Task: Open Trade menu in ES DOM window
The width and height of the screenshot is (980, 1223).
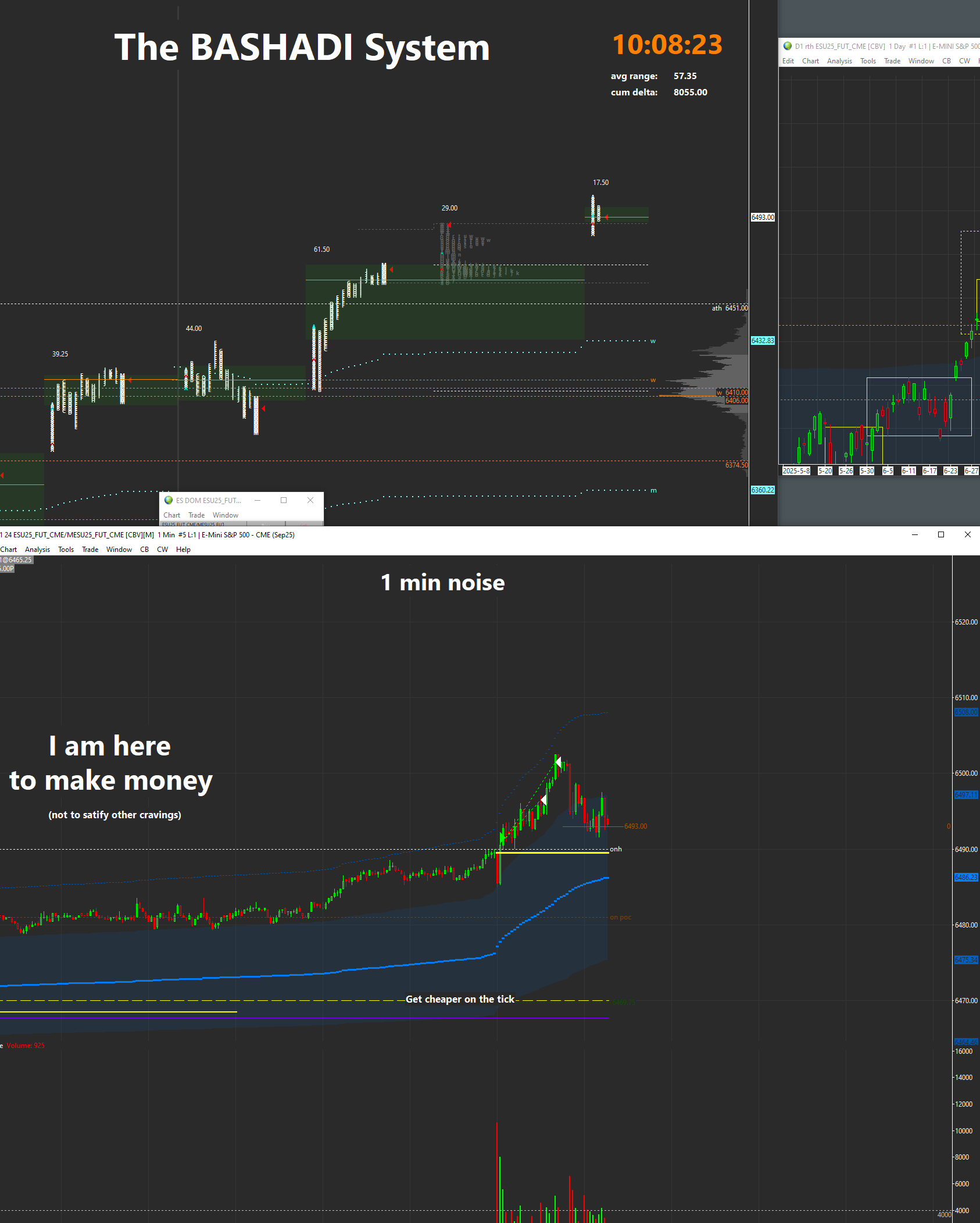Action: pos(196,515)
